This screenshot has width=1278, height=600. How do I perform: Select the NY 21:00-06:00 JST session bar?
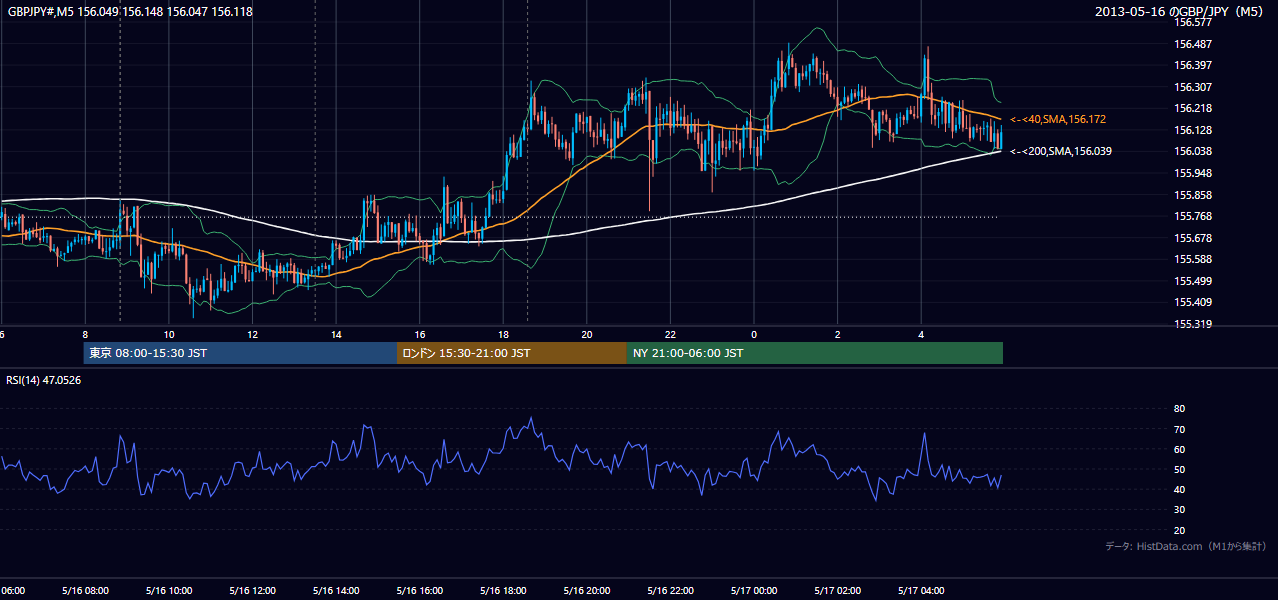coord(815,353)
